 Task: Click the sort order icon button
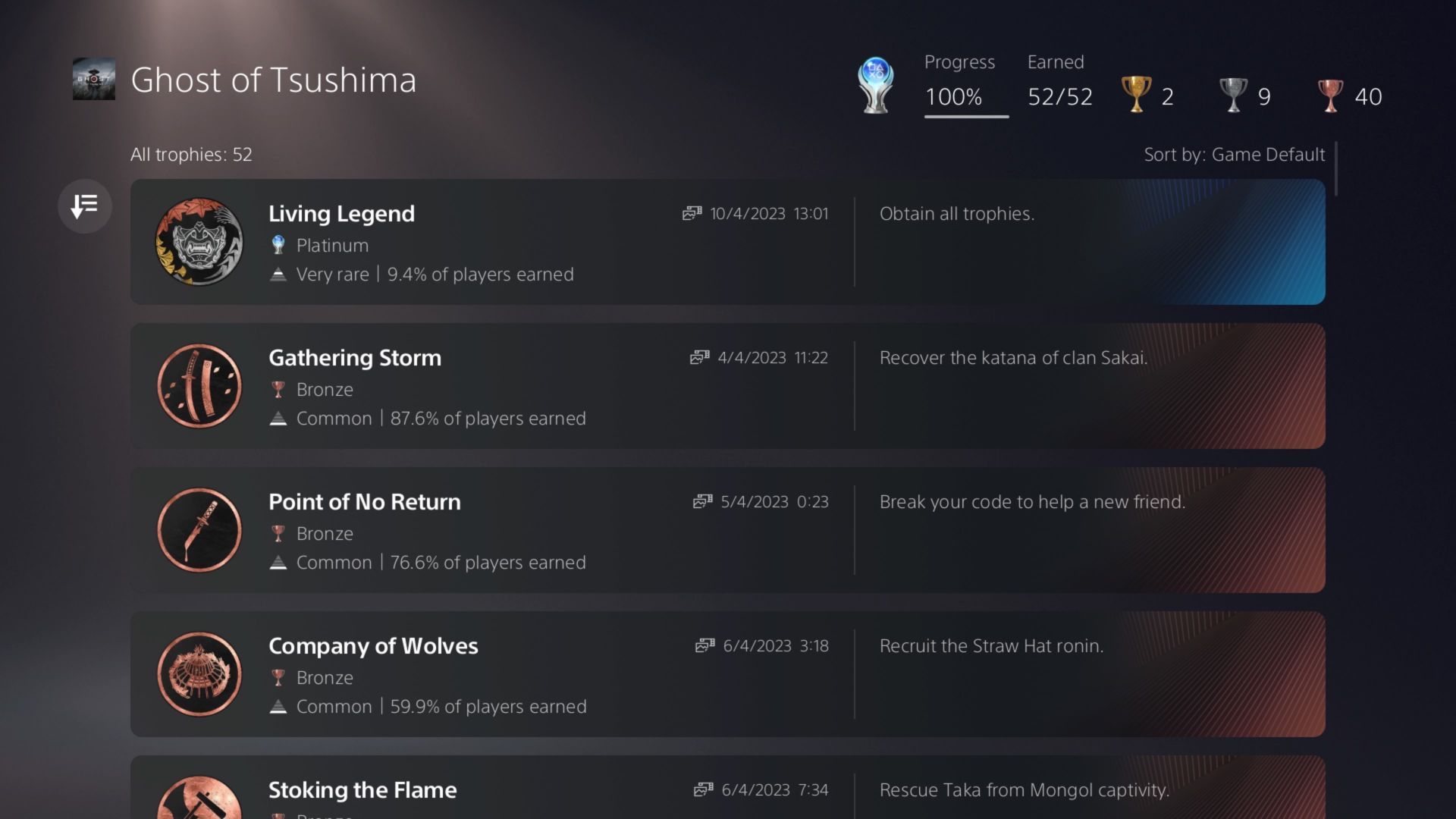85,206
